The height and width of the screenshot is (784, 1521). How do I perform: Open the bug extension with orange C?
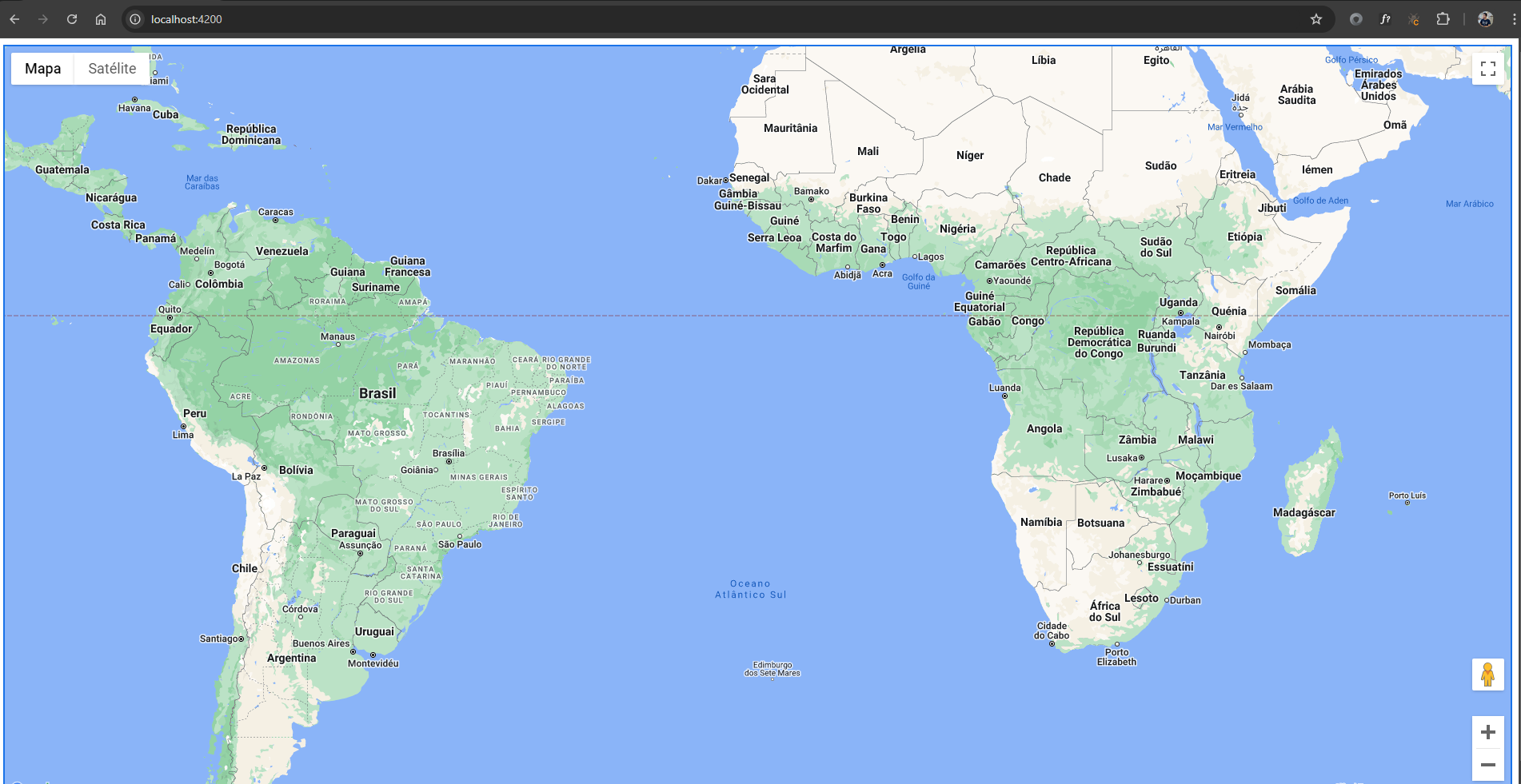pos(1414,19)
